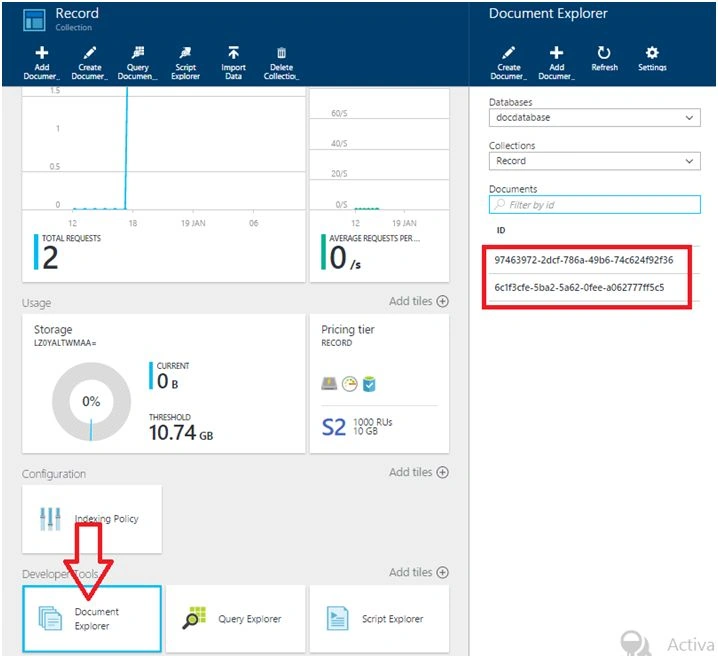Click the Current 0 B storage value
718x658 pixels.
point(168,381)
